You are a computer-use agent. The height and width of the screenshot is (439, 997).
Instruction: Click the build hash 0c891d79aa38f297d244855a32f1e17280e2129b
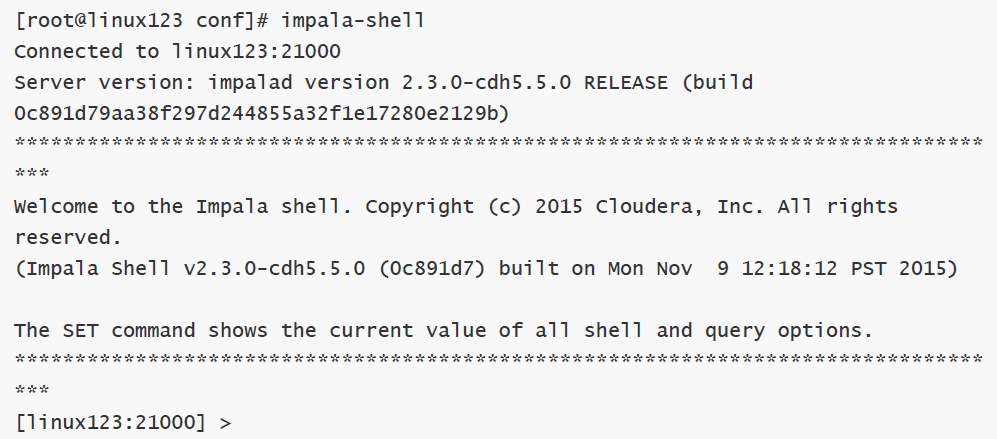click(x=256, y=114)
